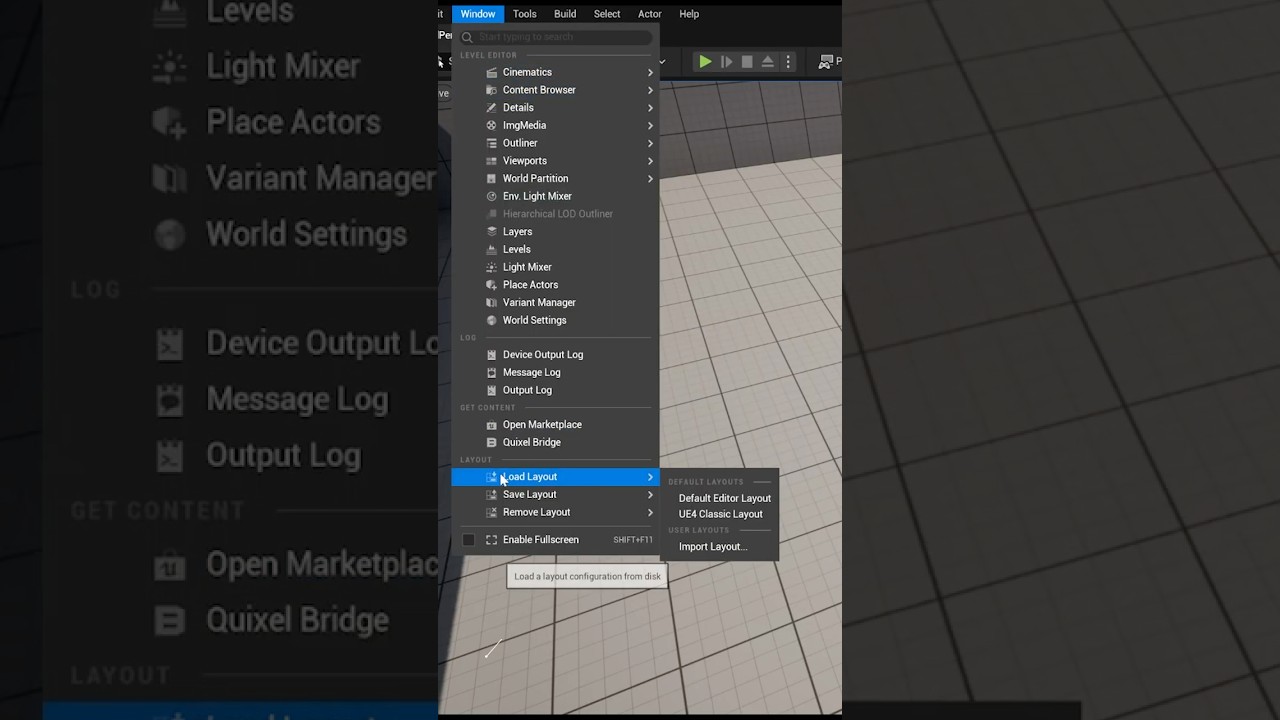Choose UE4 Classic Layout
The image size is (1280, 720).
tap(721, 514)
